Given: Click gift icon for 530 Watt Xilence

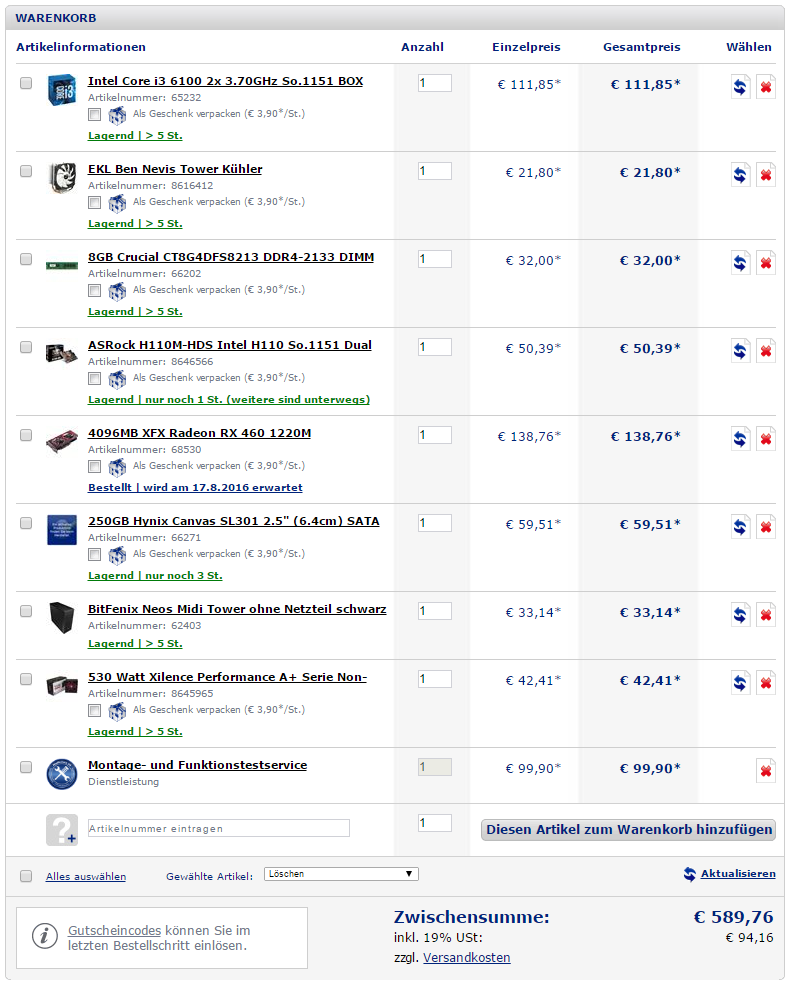Looking at the screenshot, I should coord(117,710).
